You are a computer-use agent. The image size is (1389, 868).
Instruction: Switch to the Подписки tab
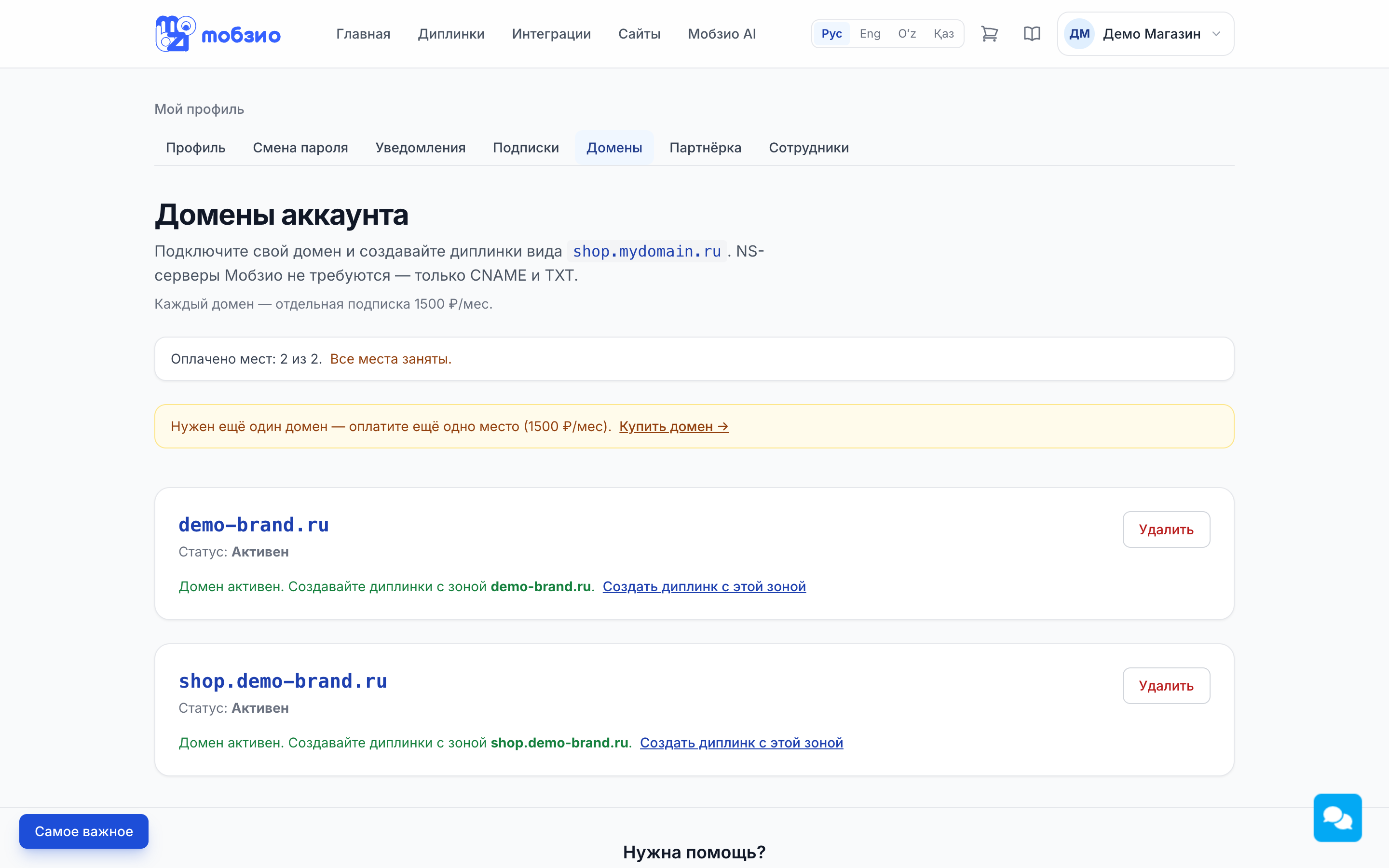coord(525,148)
